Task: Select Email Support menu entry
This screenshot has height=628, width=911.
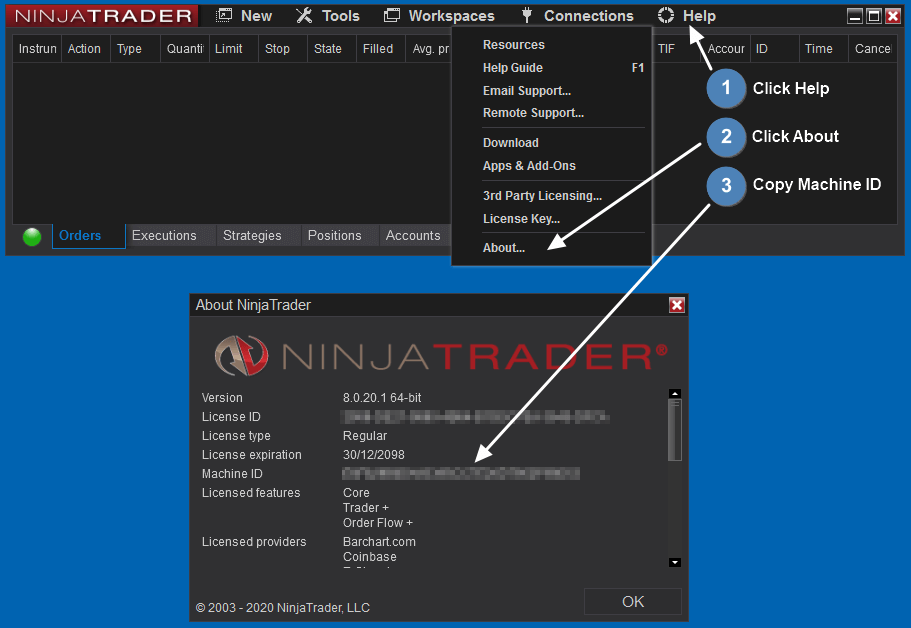Action: click(526, 91)
